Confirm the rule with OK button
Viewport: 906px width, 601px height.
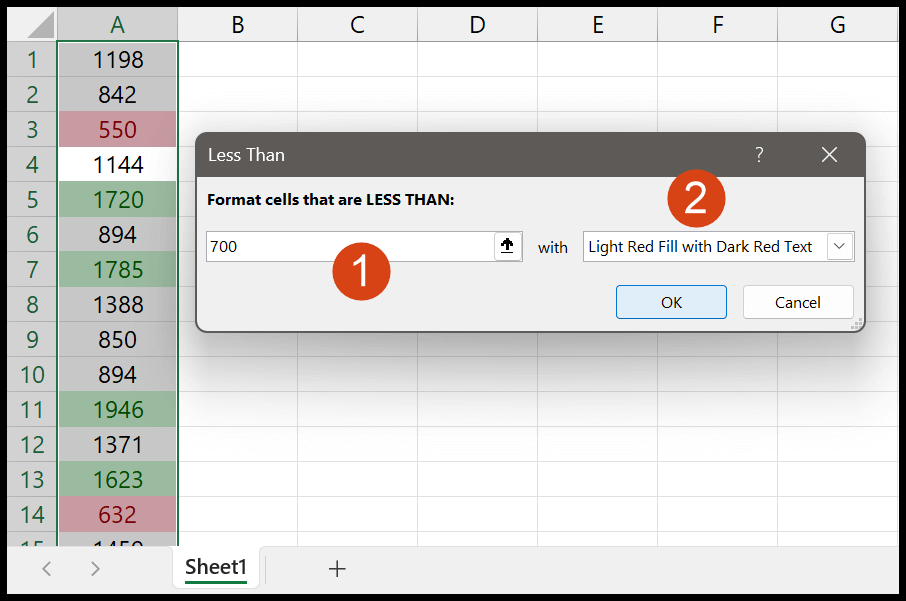coord(671,302)
